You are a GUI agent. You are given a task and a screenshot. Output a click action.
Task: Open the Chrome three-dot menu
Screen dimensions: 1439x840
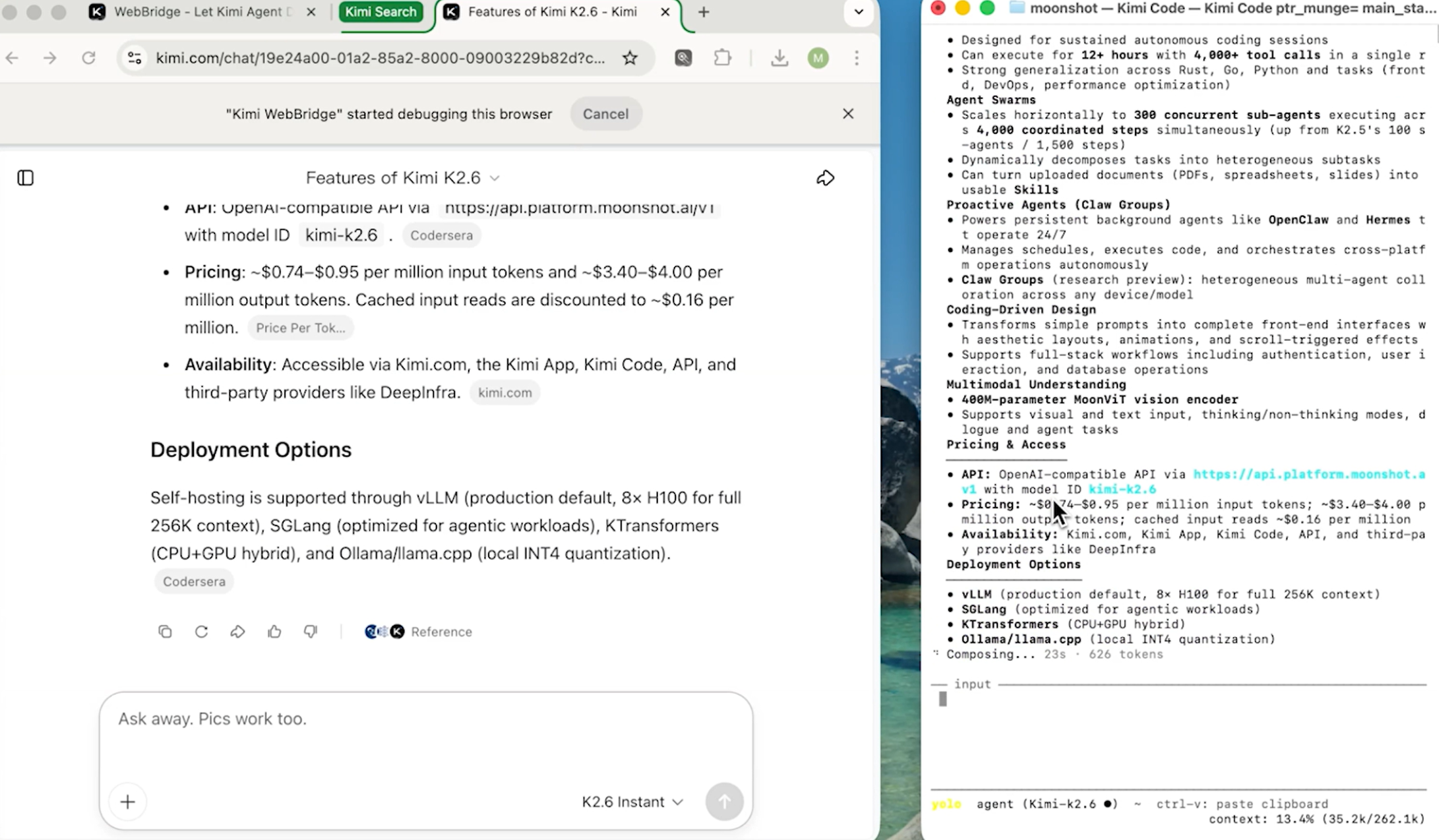[x=857, y=58]
